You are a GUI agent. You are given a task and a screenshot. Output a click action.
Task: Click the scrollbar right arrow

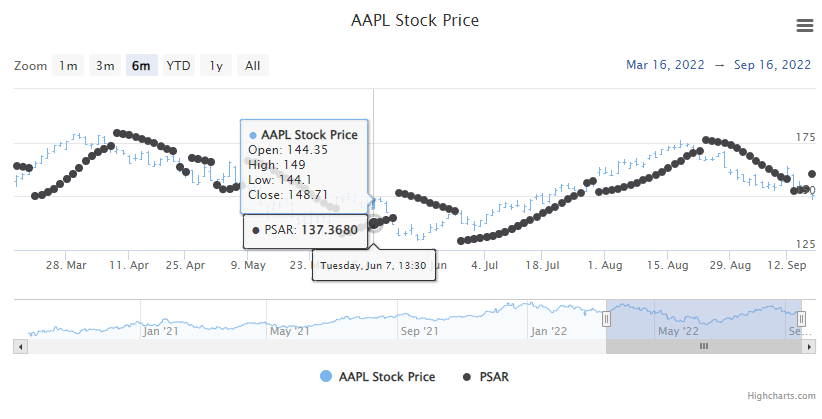tap(808, 346)
